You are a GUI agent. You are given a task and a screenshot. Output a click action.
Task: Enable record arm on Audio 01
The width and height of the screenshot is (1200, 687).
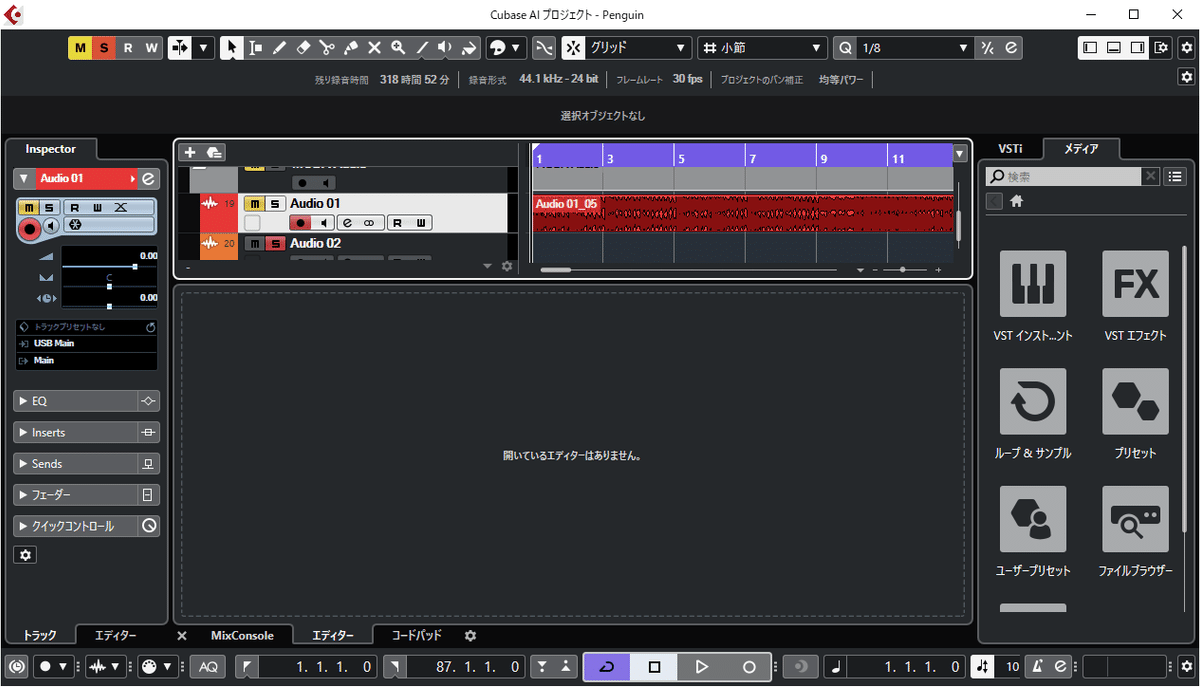tap(300, 222)
